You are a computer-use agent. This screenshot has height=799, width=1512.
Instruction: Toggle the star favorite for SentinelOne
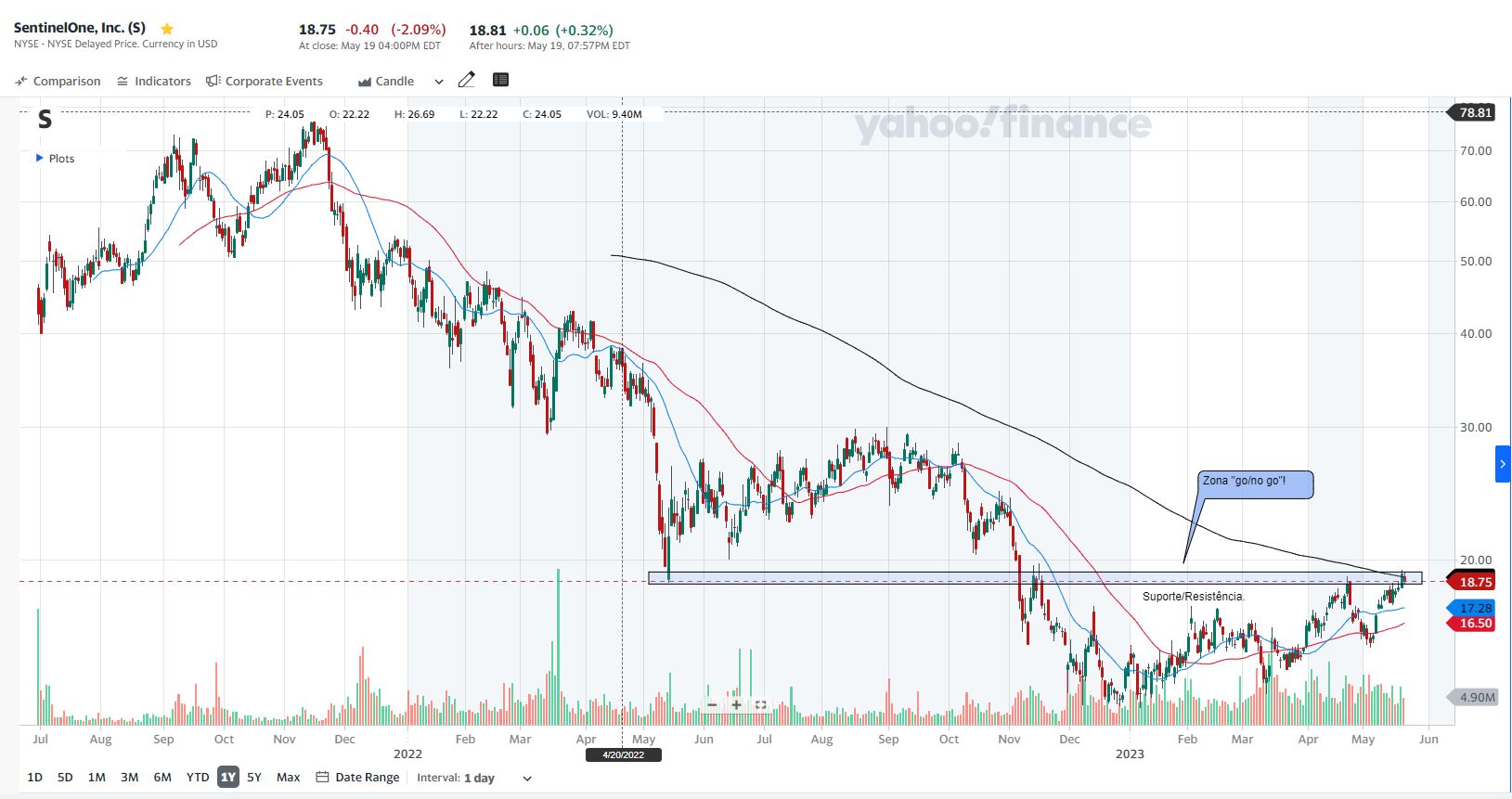click(167, 29)
